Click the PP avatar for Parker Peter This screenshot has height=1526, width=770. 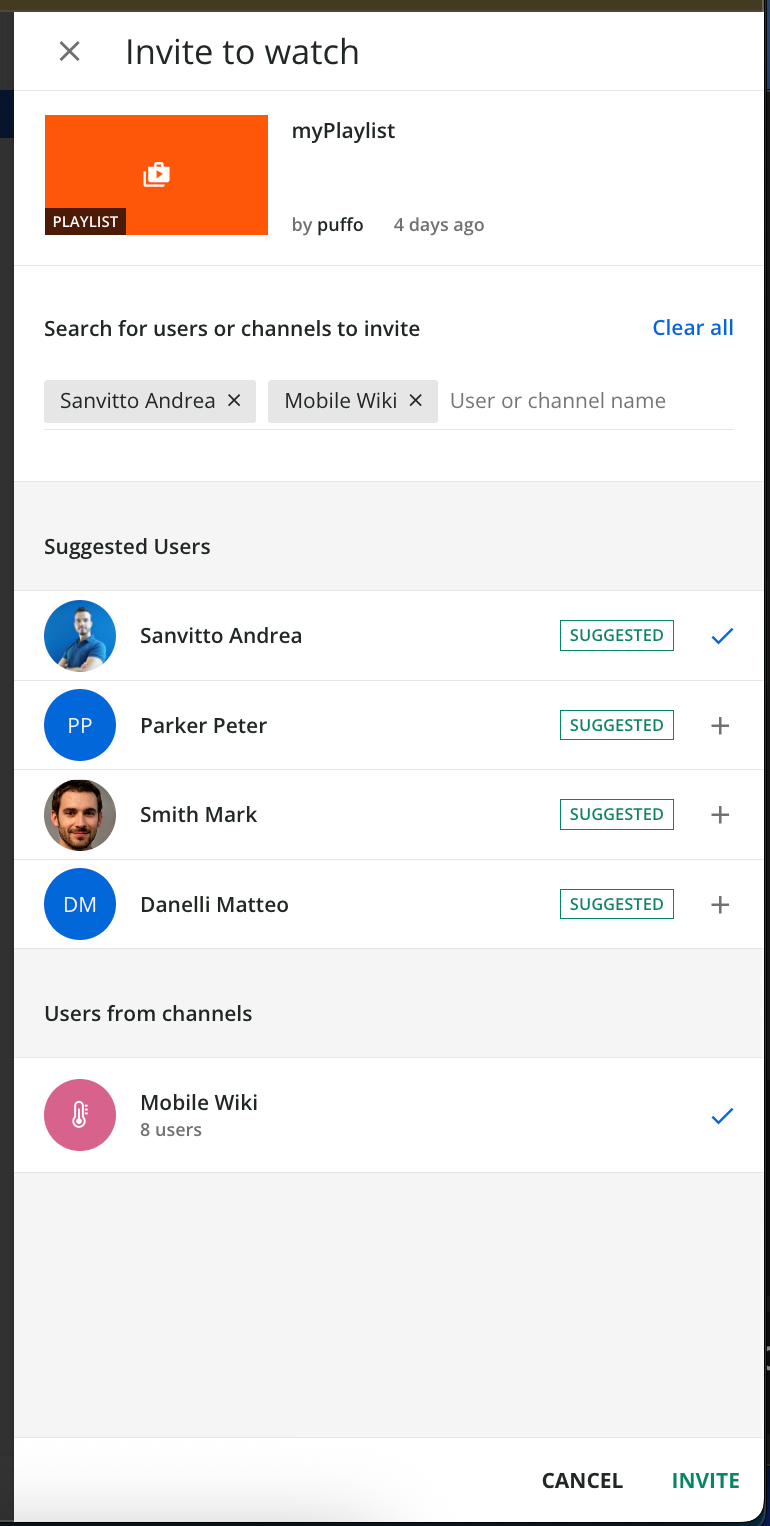[x=80, y=726]
